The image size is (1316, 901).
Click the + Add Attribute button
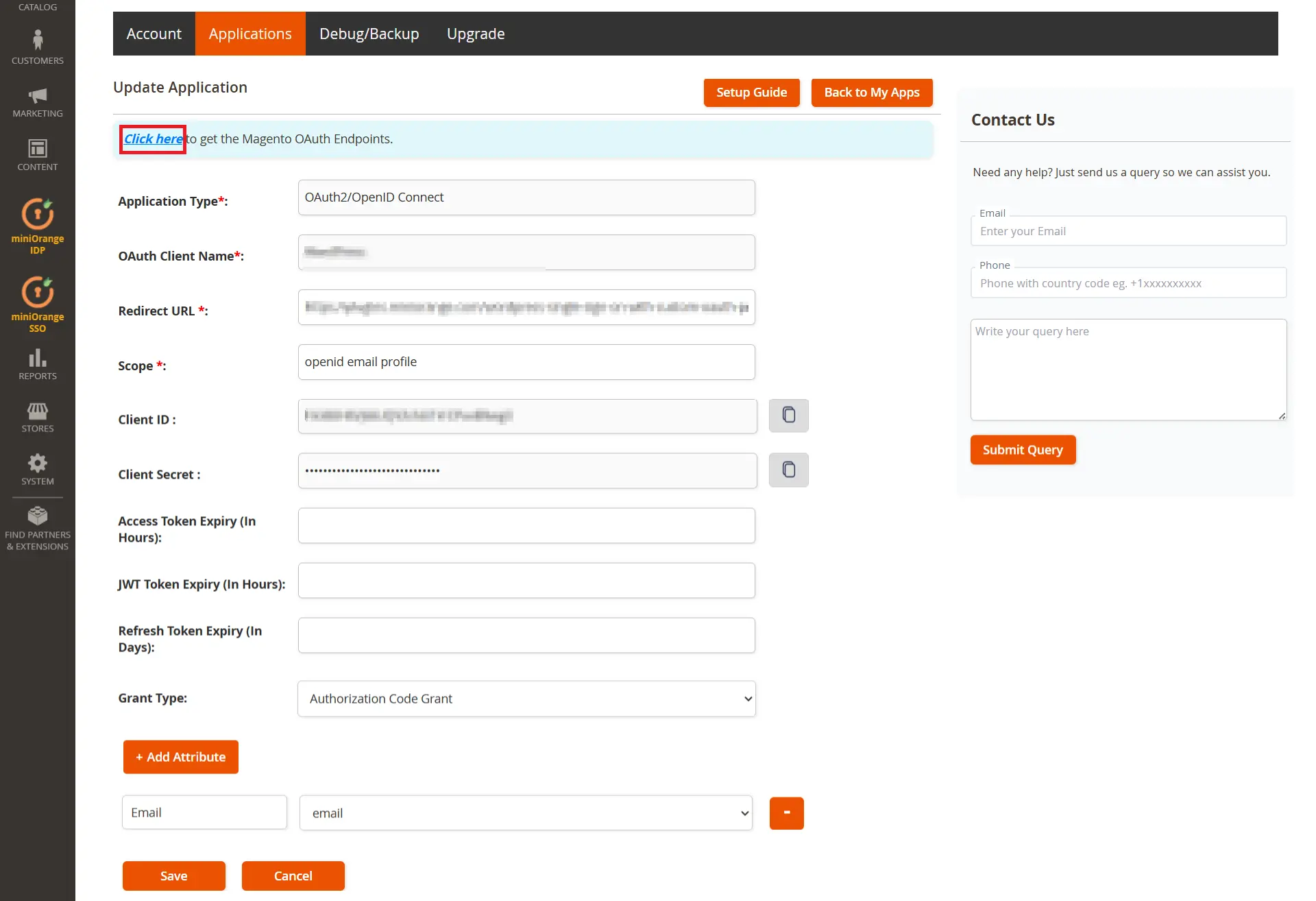tap(181, 757)
